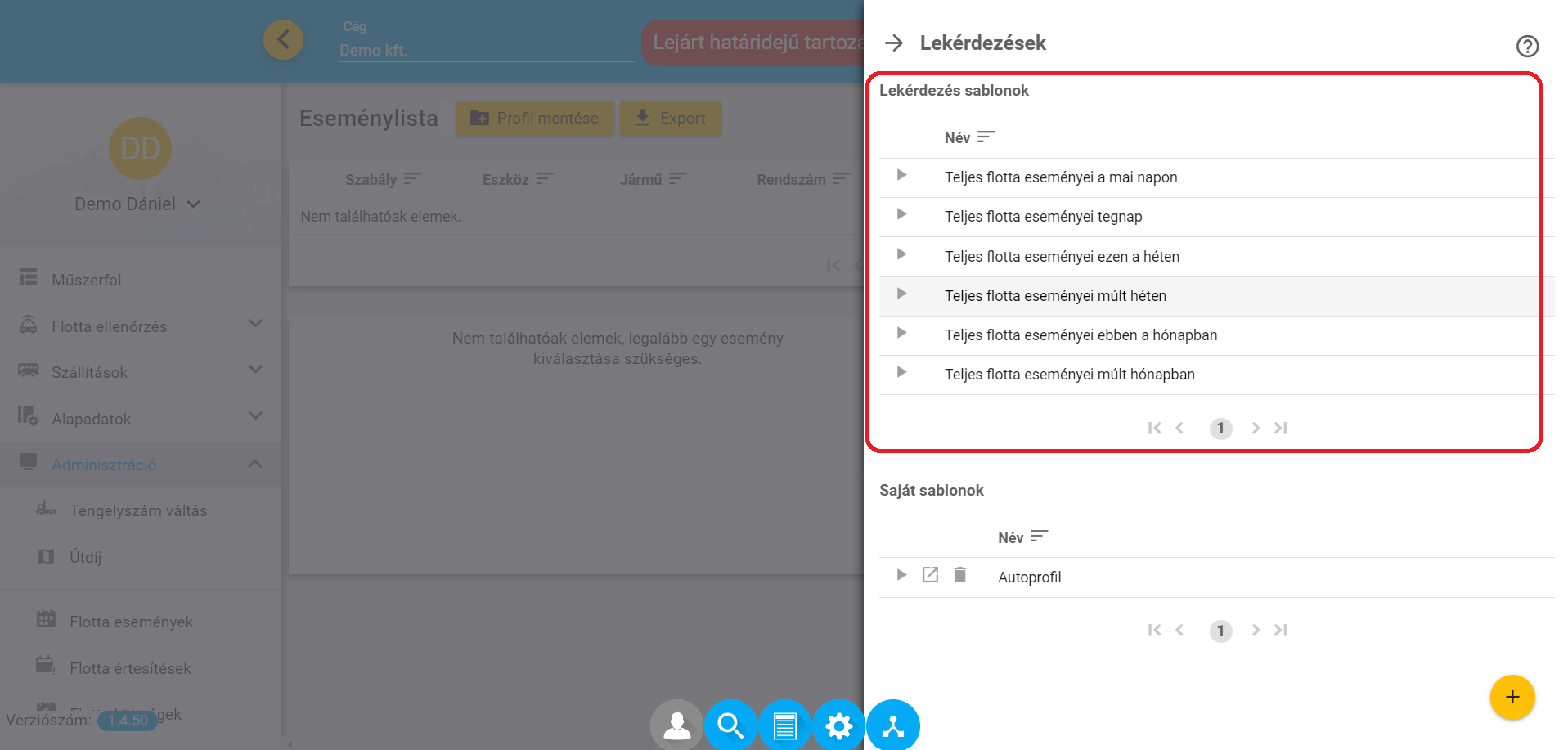Open the list document round icon
This screenshot has width=1568, height=750.
point(784,725)
